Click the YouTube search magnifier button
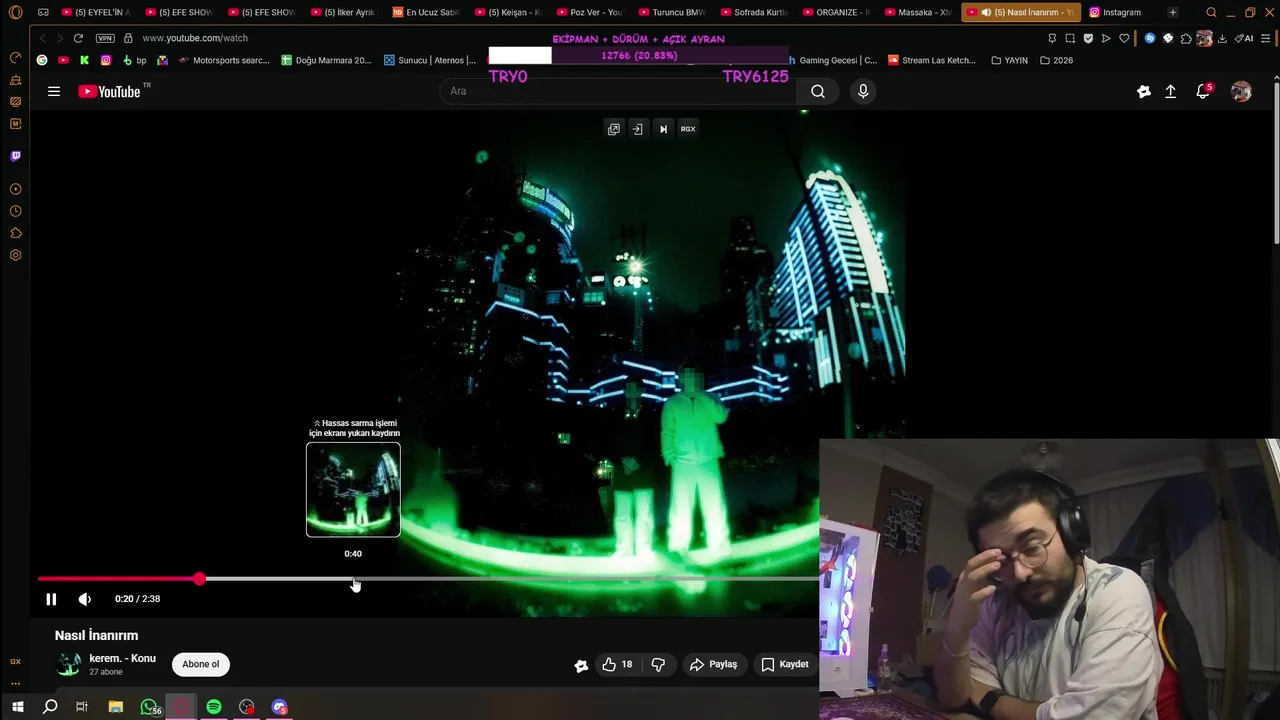Image resolution: width=1280 pixels, height=720 pixels. [x=818, y=91]
